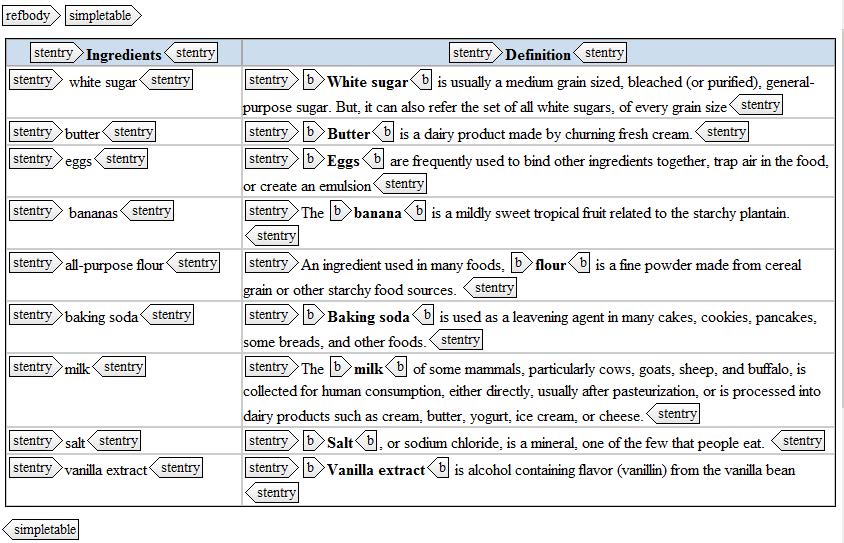This screenshot has height=543, width=844.
Task: Click opening stentry tag before butter ingredient
Action: pyautogui.click(x=36, y=132)
